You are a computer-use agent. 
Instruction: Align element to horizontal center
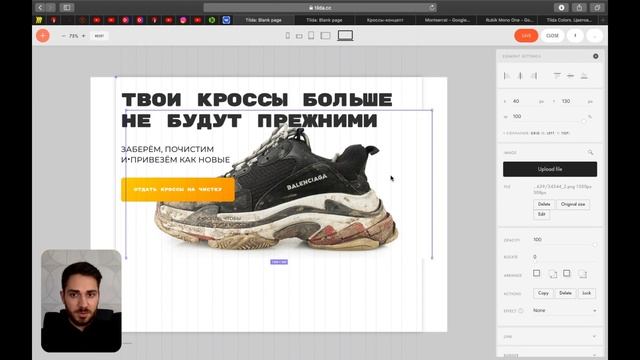pyautogui.click(x=520, y=76)
